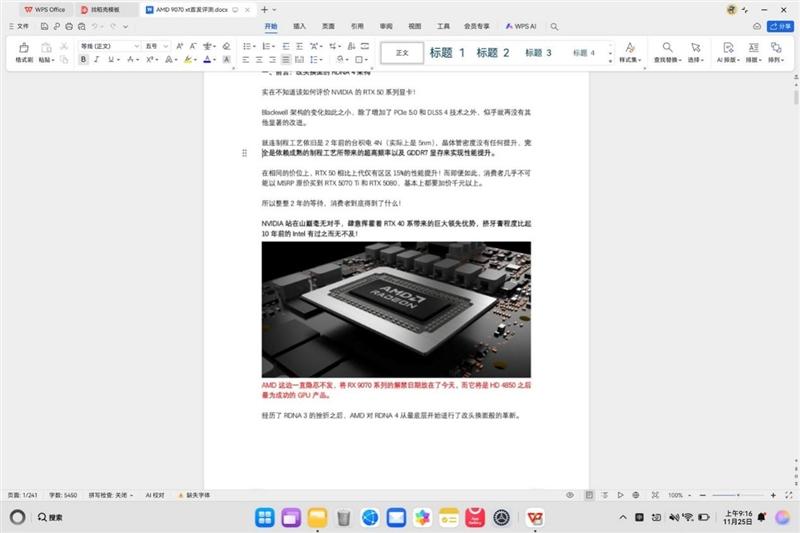Toggle Justify paragraph alignment
The width and height of the screenshot is (800, 533).
point(286,59)
